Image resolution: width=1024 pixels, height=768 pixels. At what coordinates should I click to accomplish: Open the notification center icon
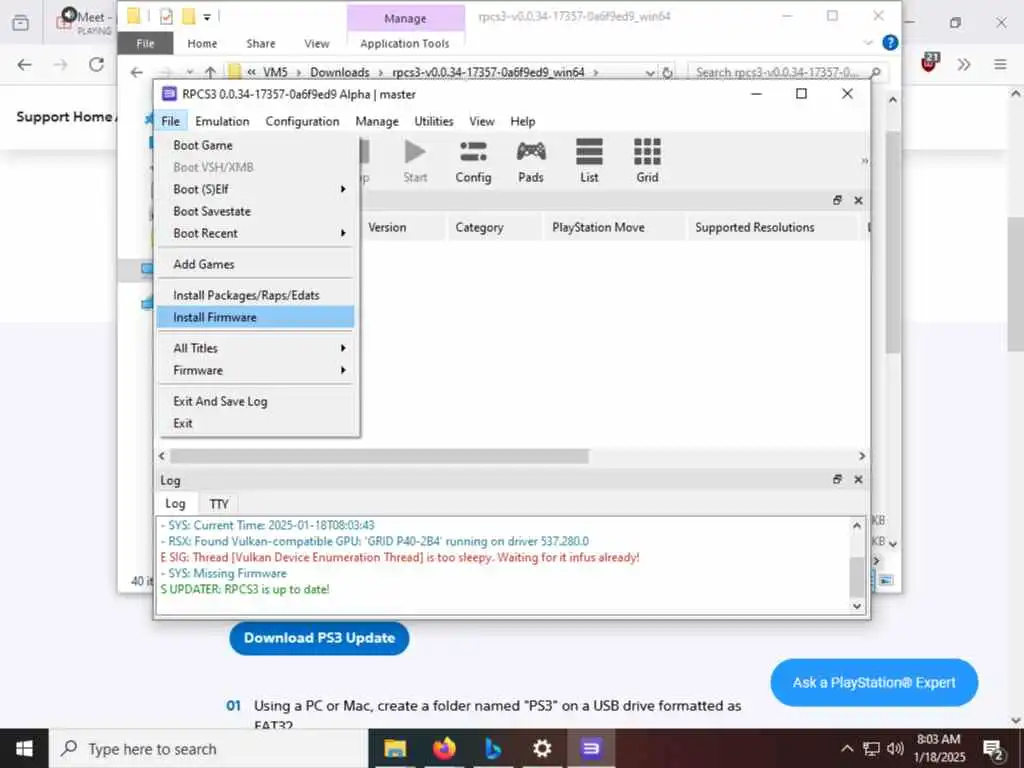993,749
